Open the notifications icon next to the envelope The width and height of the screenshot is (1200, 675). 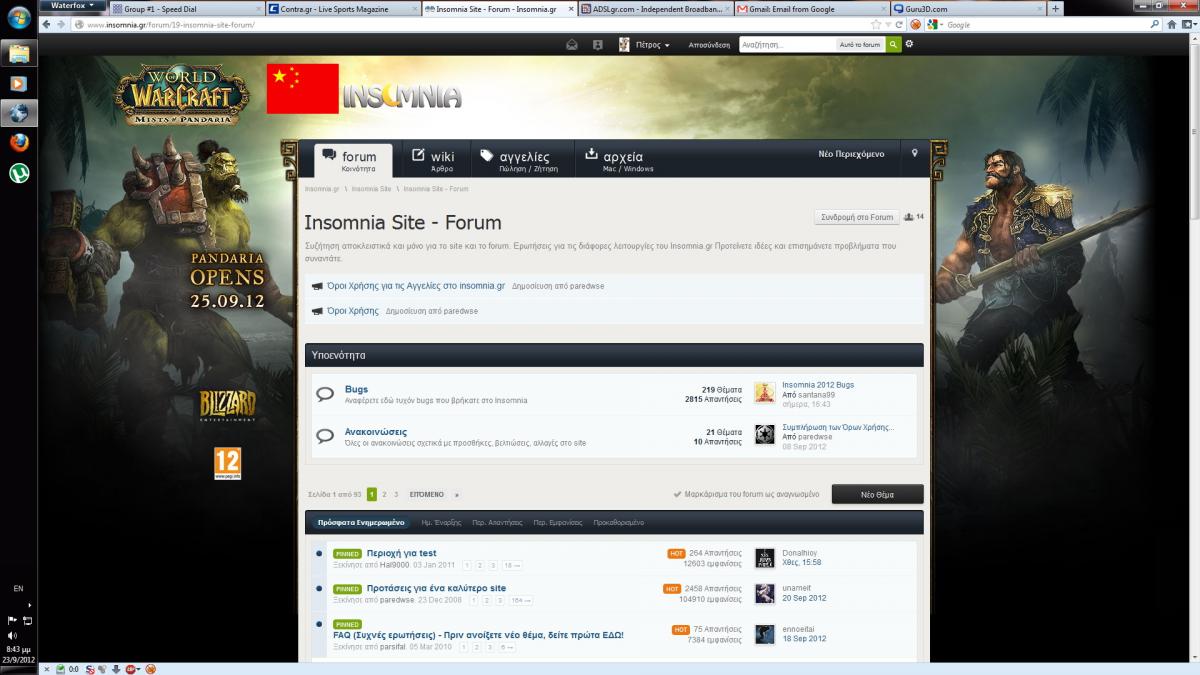pos(597,44)
